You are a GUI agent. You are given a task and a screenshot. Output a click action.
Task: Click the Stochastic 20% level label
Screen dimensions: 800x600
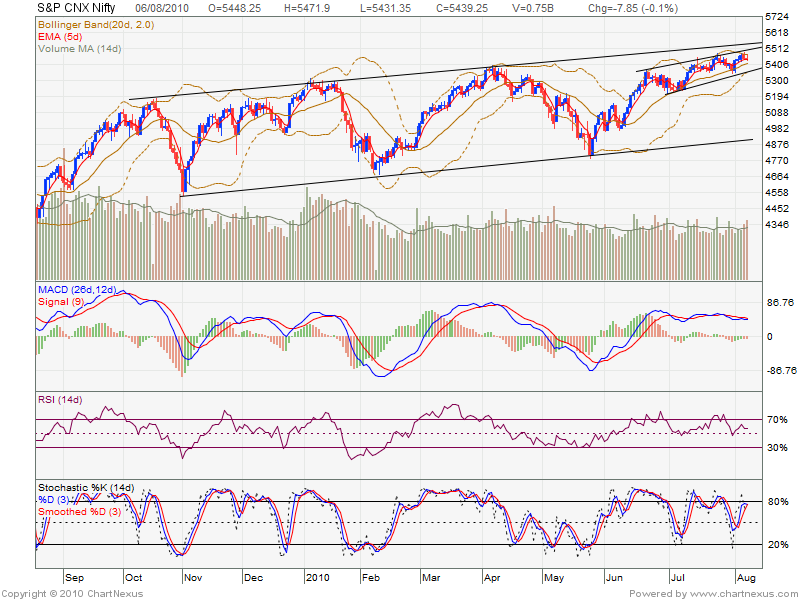point(776,544)
